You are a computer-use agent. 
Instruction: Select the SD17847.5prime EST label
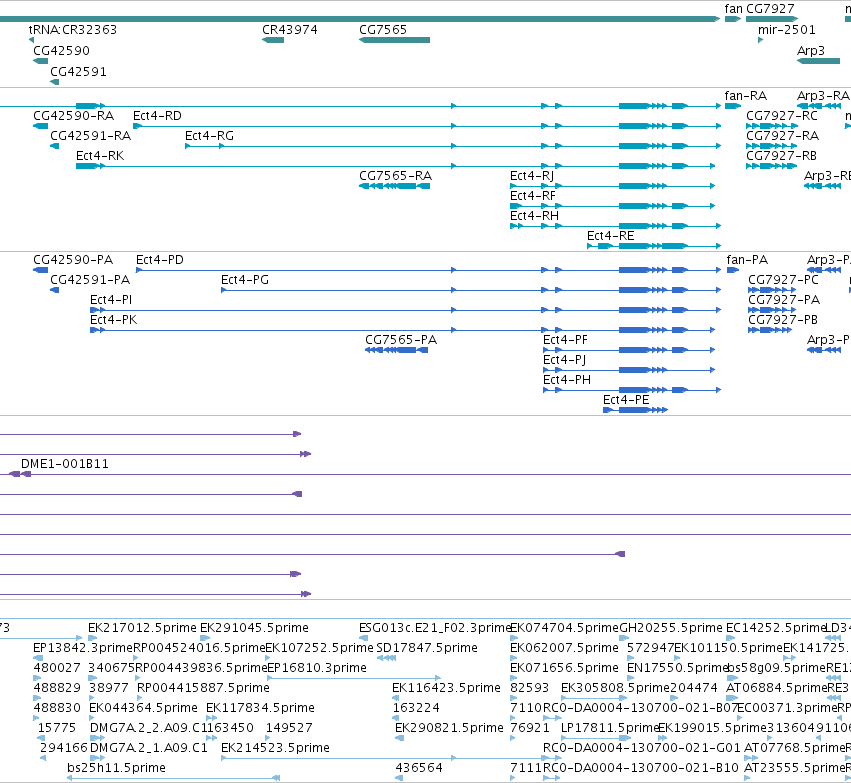(x=427, y=648)
